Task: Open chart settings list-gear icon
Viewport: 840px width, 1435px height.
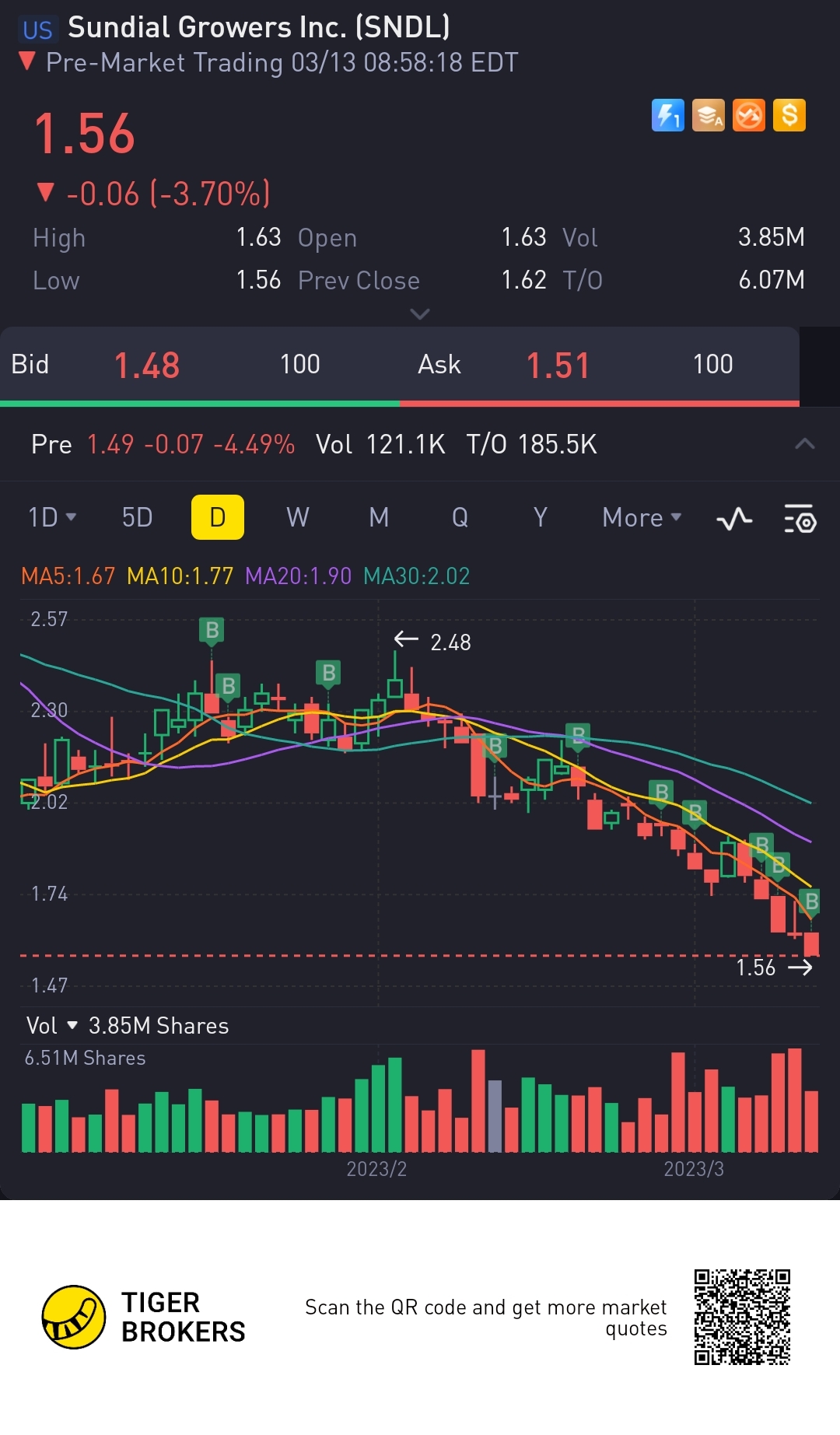Action: click(800, 518)
